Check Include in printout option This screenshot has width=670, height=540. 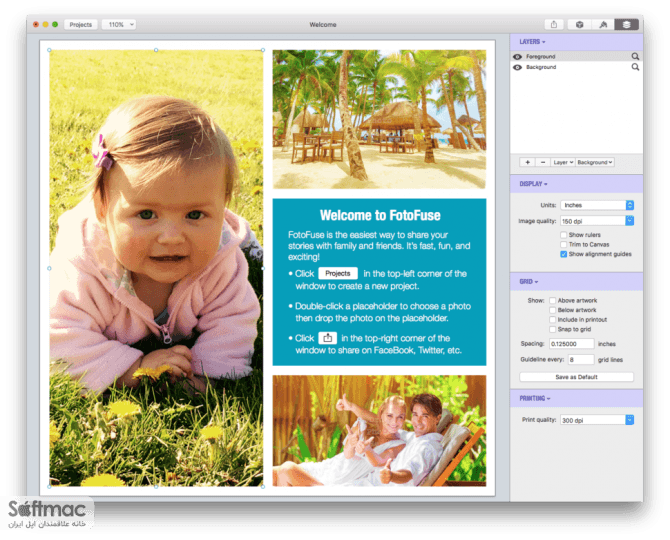(x=552, y=320)
